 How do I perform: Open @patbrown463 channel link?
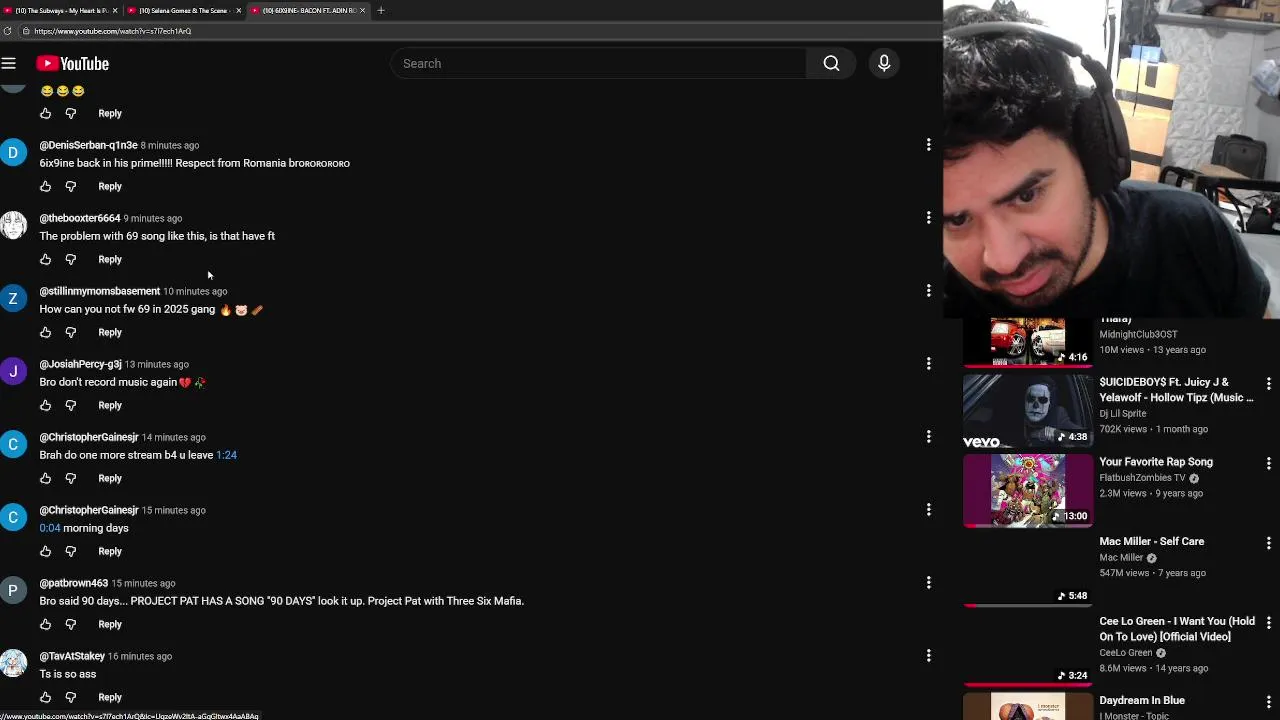tap(73, 583)
